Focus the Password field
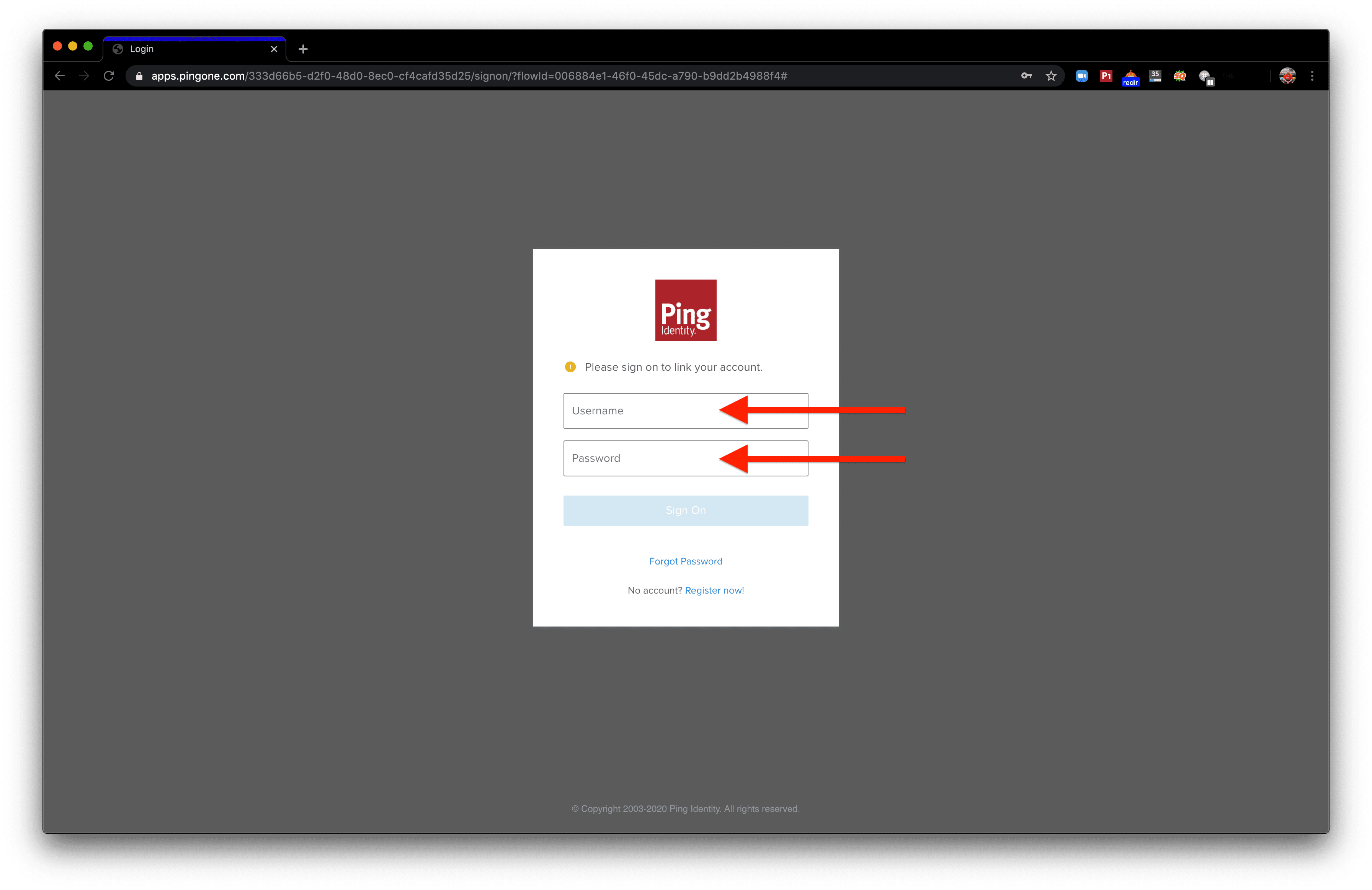The width and height of the screenshot is (1372, 890). 685,458
